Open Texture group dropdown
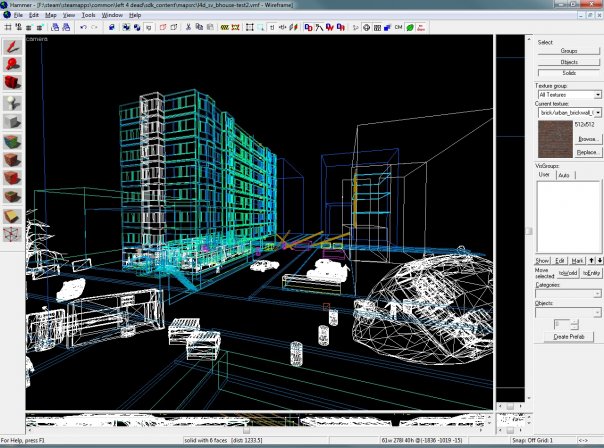This screenshot has height=448, width=604. tap(569, 95)
